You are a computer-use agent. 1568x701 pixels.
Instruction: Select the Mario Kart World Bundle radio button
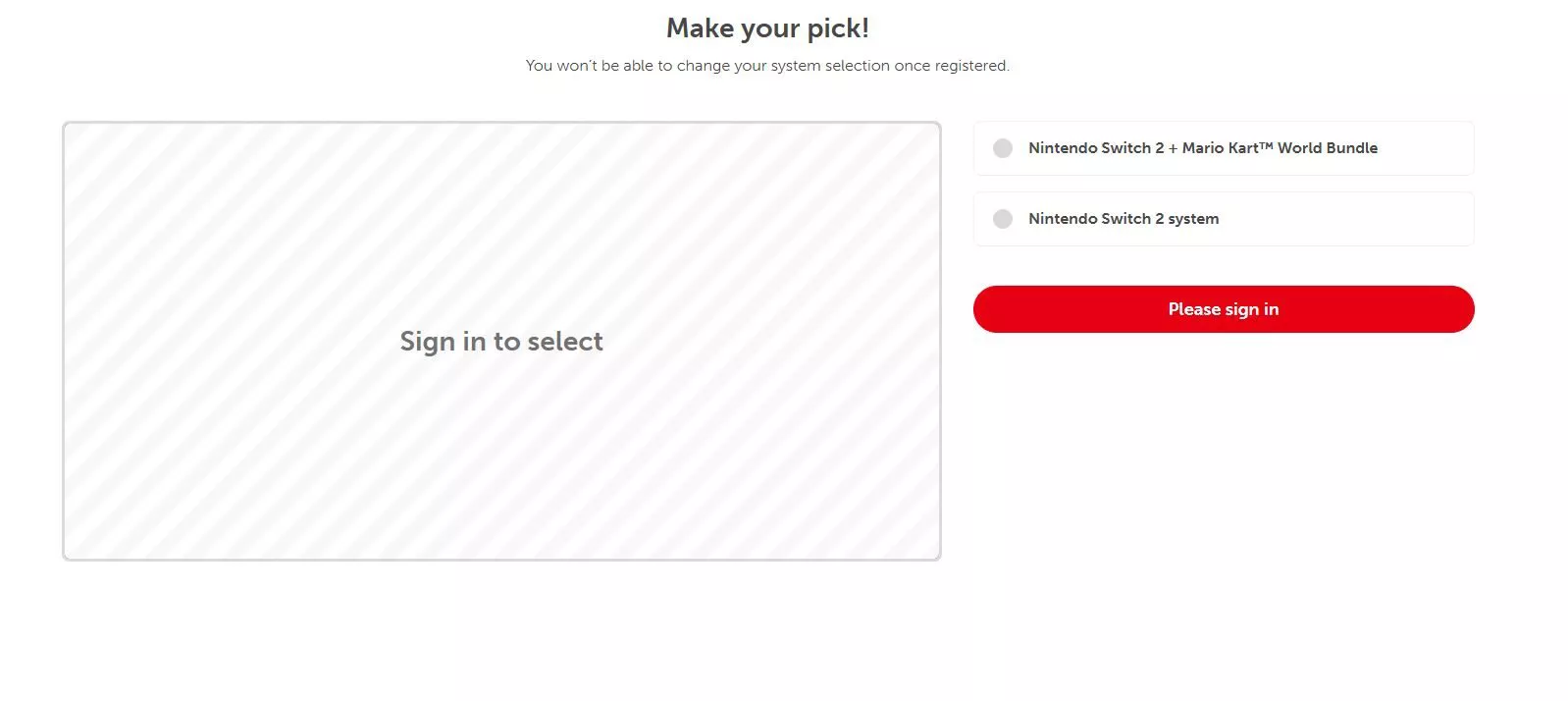[1003, 148]
